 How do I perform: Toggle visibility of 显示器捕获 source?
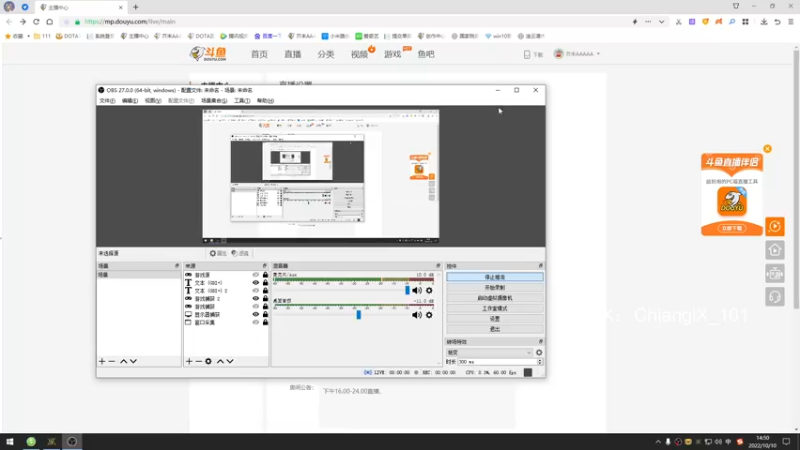click(256, 314)
